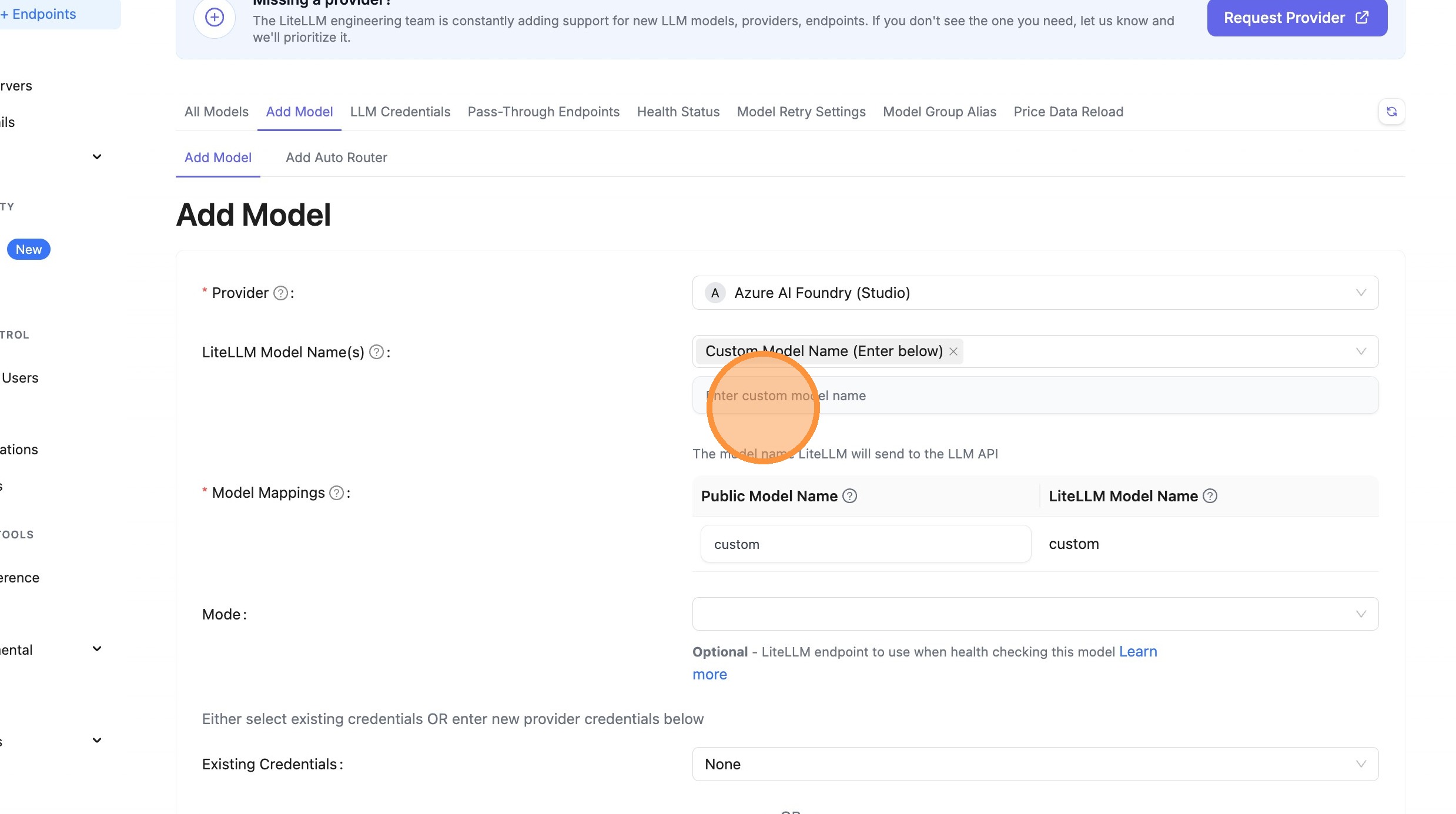Click the Model Mappings help icon
The width and height of the screenshot is (1456, 814).
[x=336, y=493]
